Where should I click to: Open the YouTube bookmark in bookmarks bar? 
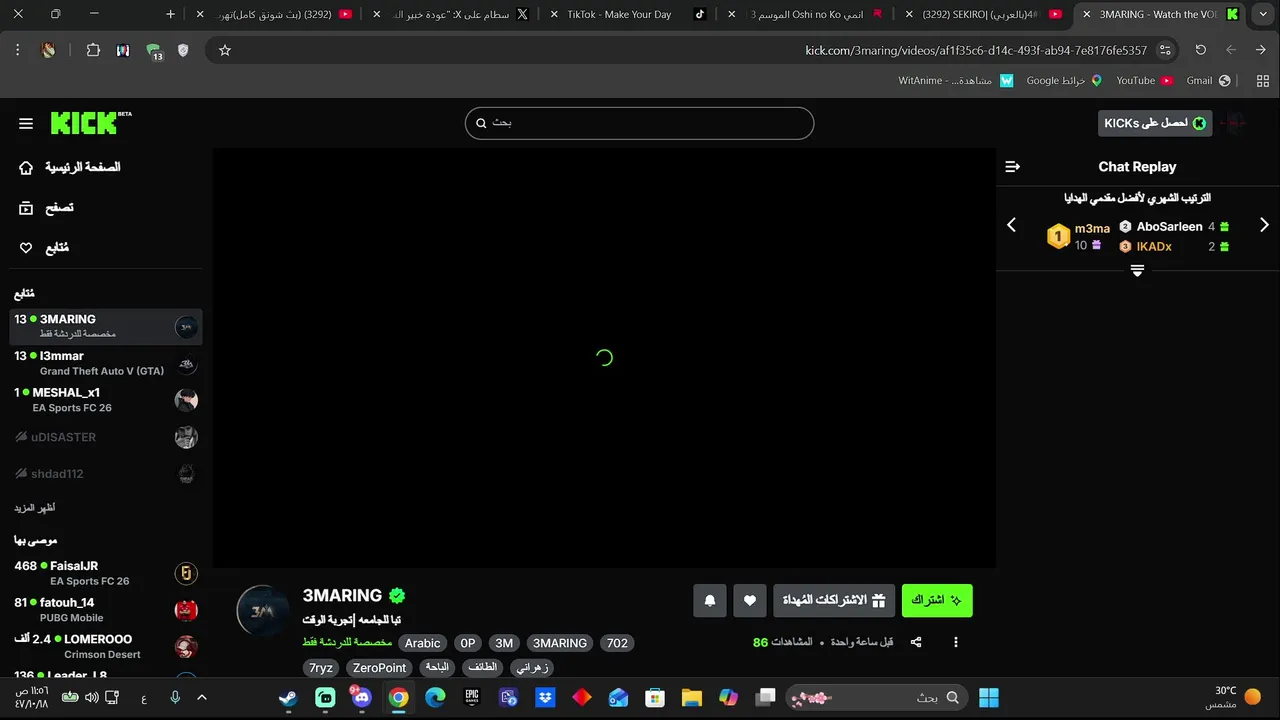pyautogui.click(x=1145, y=80)
